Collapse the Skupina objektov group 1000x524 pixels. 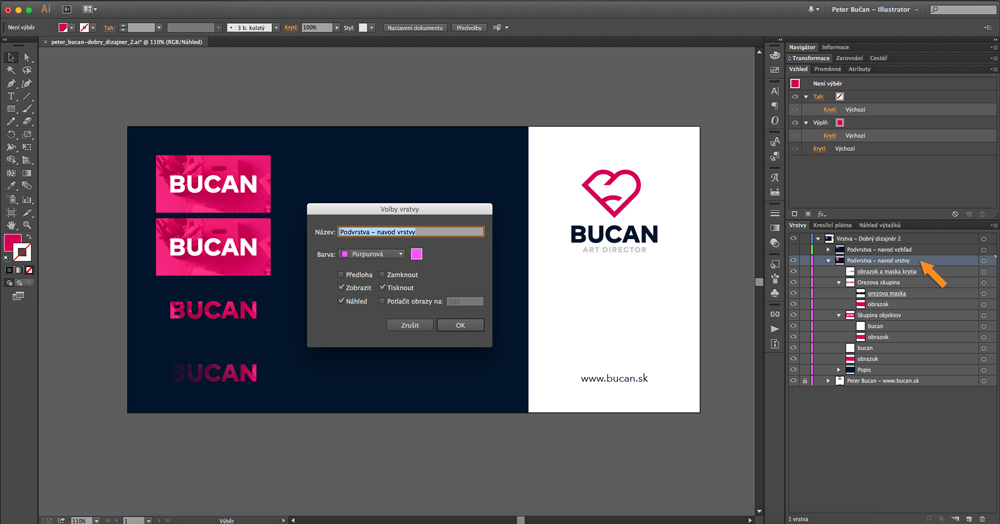pos(839,315)
